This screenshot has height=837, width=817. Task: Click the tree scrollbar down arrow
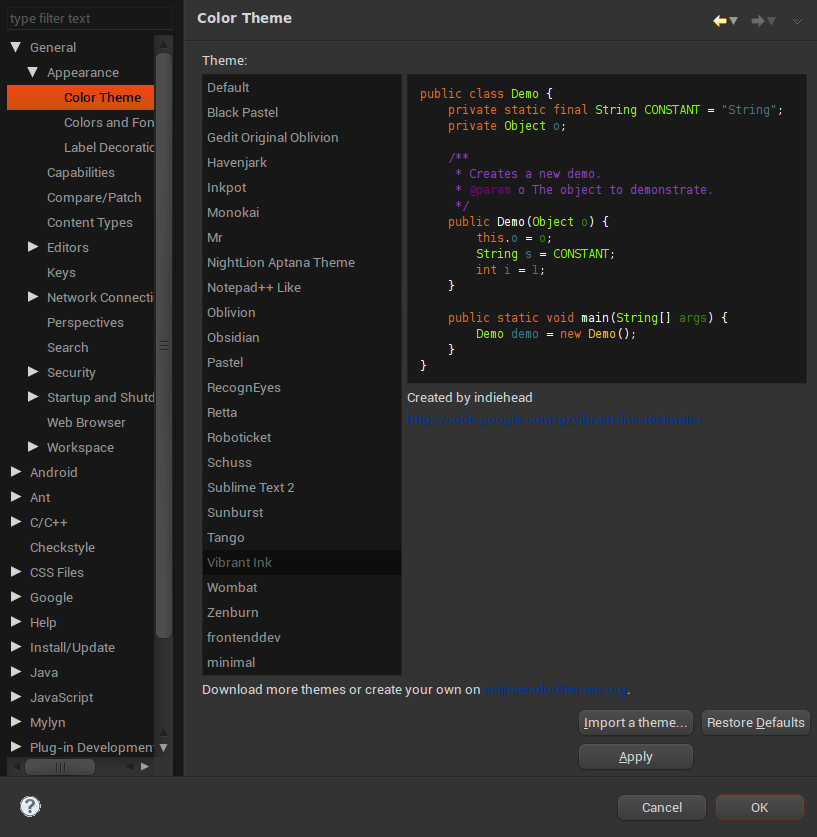click(164, 747)
